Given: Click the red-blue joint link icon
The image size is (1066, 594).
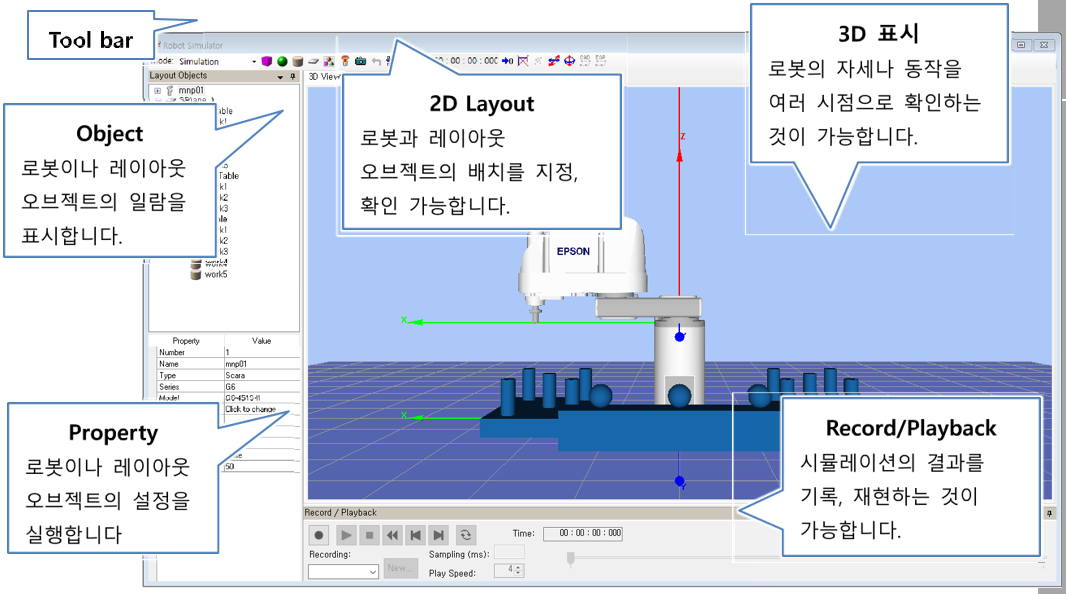Looking at the screenshot, I should point(554,60).
